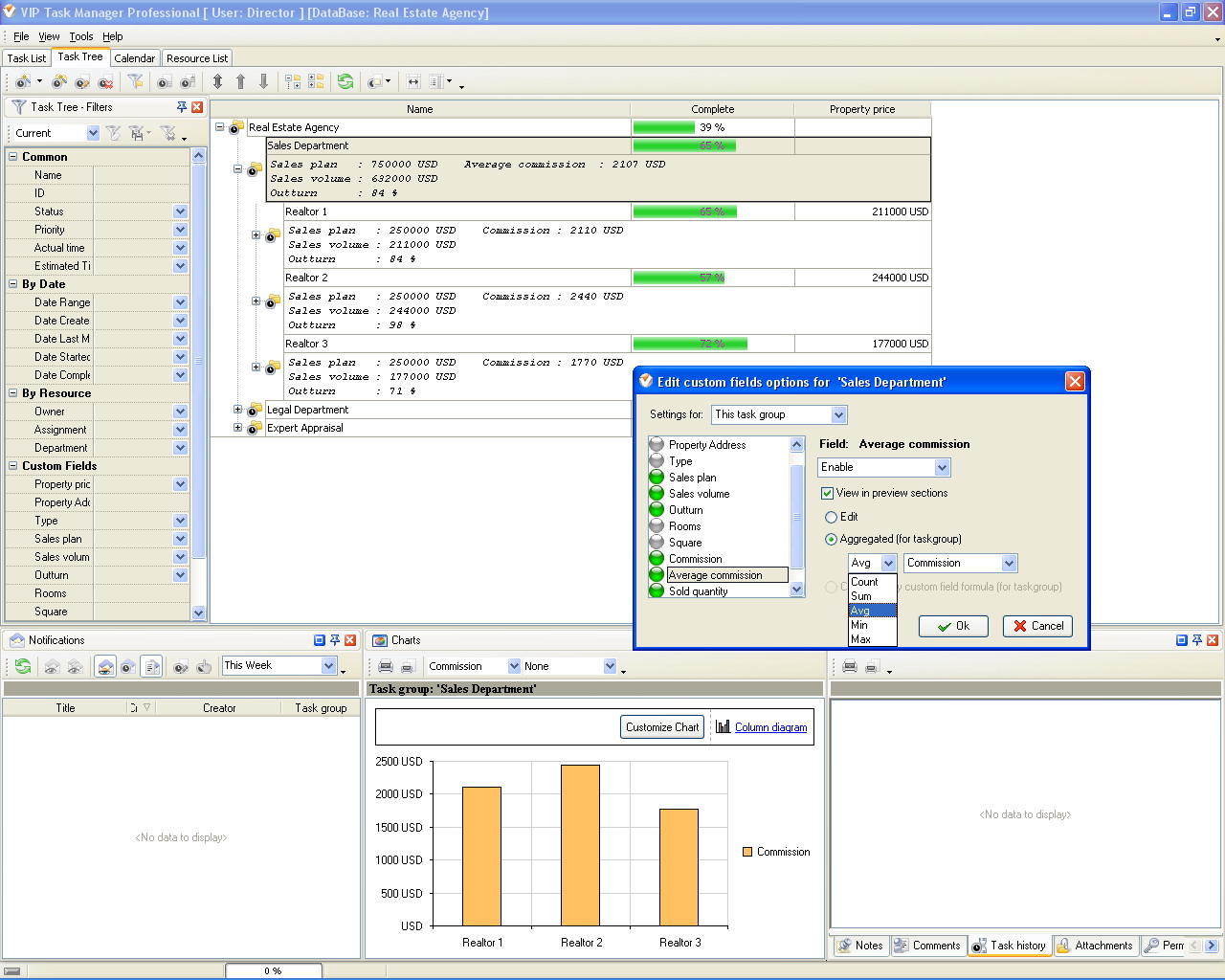The height and width of the screenshot is (980, 1225).
Task: Choose Sum in aggregation list
Action: pyautogui.click(x=872, y=596)
